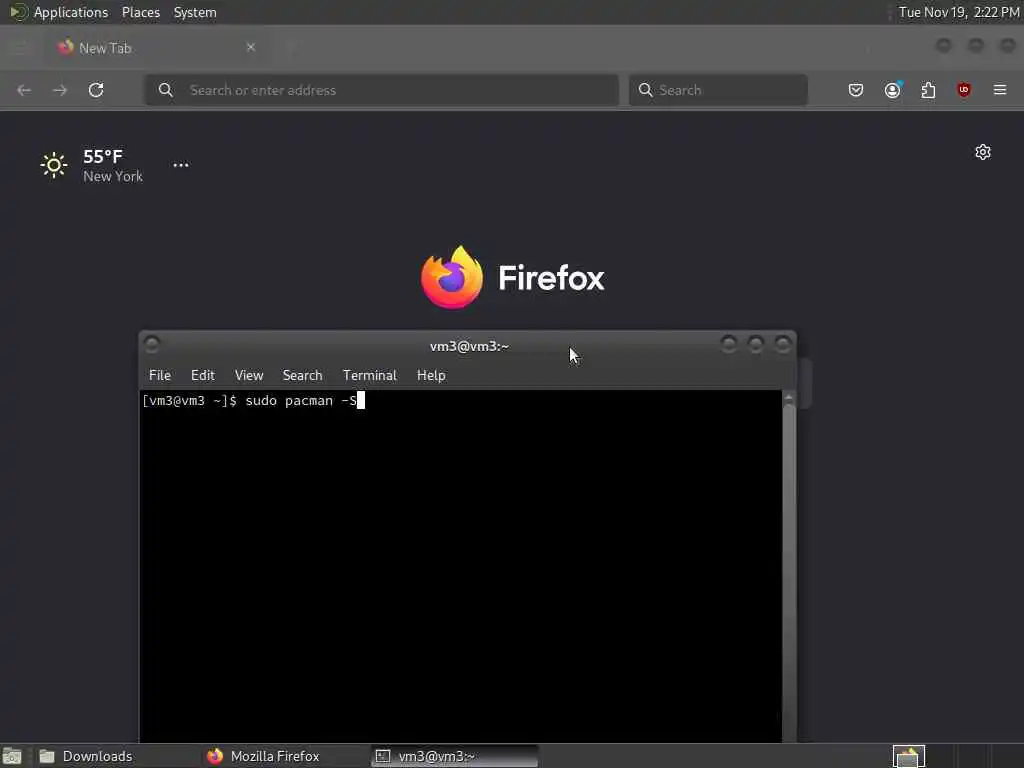
Task: Open weather widget options ellipsis
Action: click(x=181, y=165)
